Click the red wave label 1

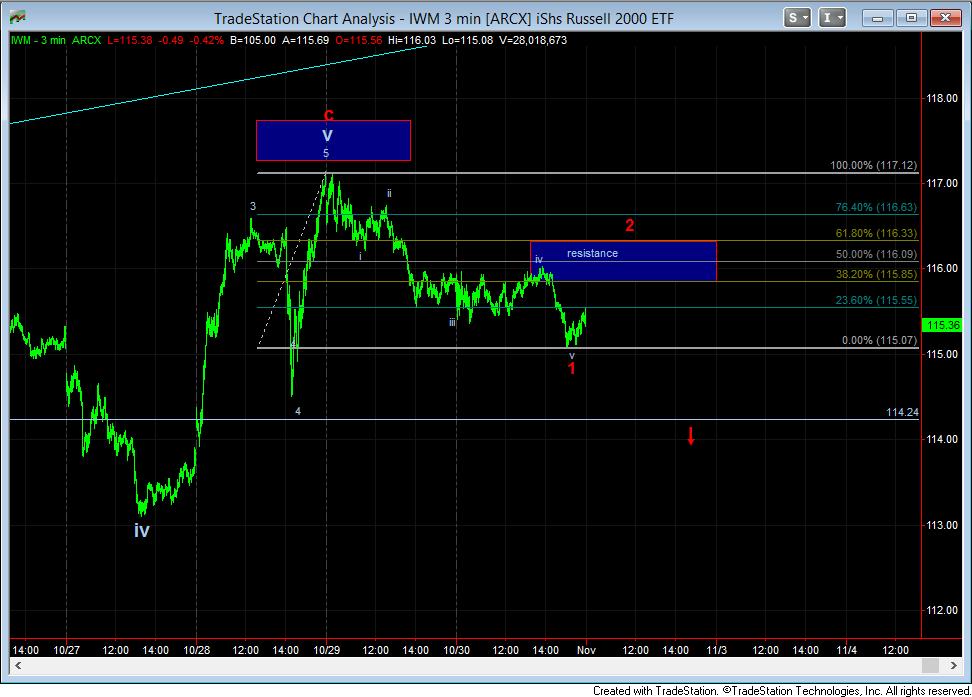coord(572,368)
